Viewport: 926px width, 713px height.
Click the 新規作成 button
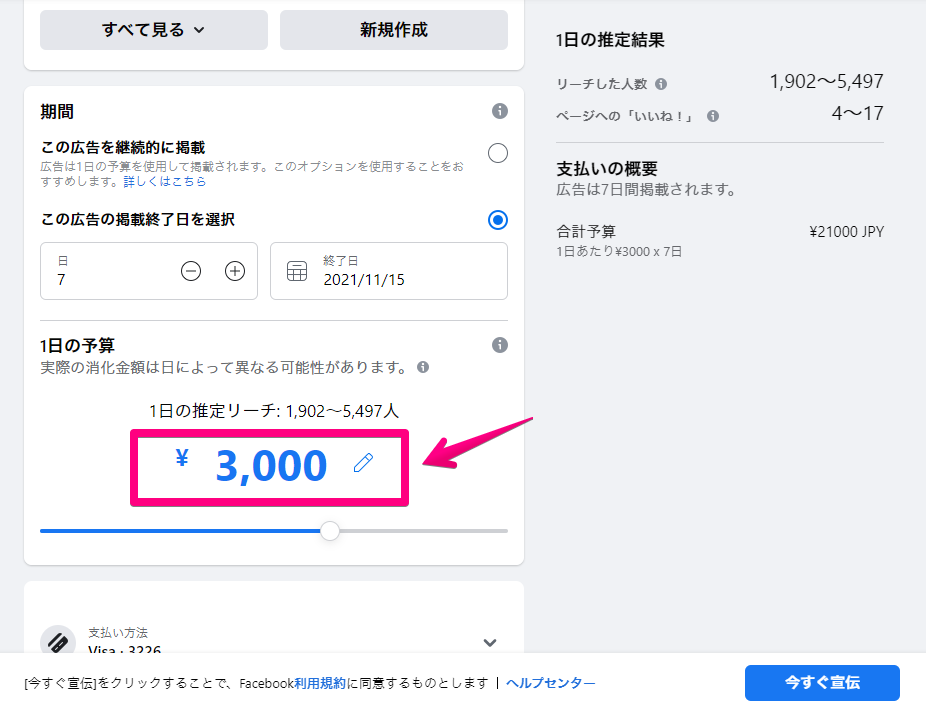[394, 30]
